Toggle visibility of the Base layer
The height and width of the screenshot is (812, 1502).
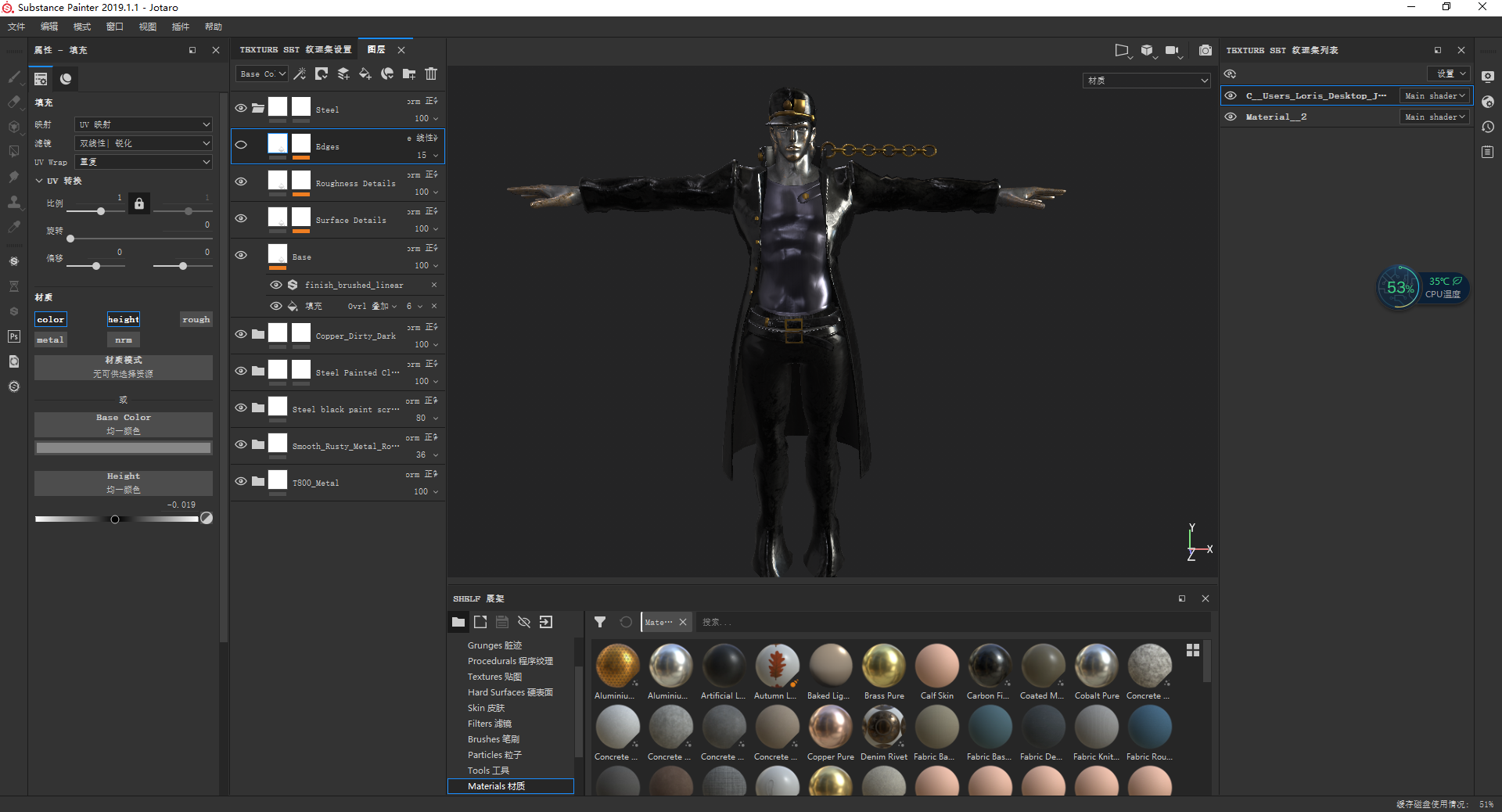(241, 255)
